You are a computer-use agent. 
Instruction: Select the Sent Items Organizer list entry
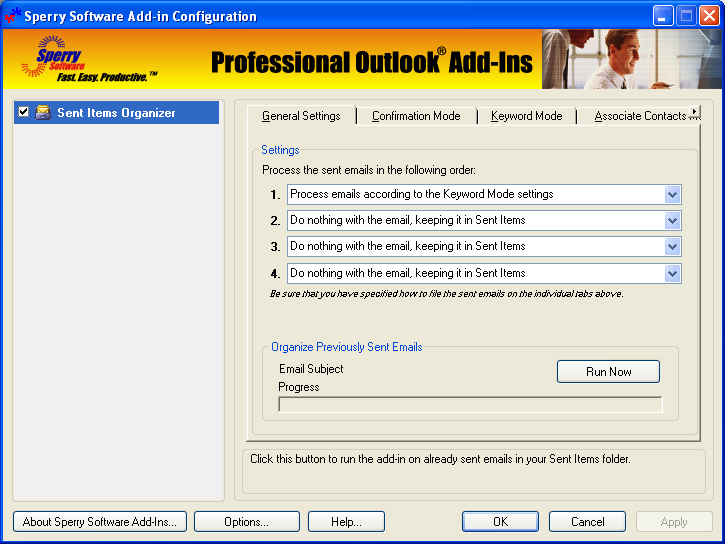click(x=117, y=113)
